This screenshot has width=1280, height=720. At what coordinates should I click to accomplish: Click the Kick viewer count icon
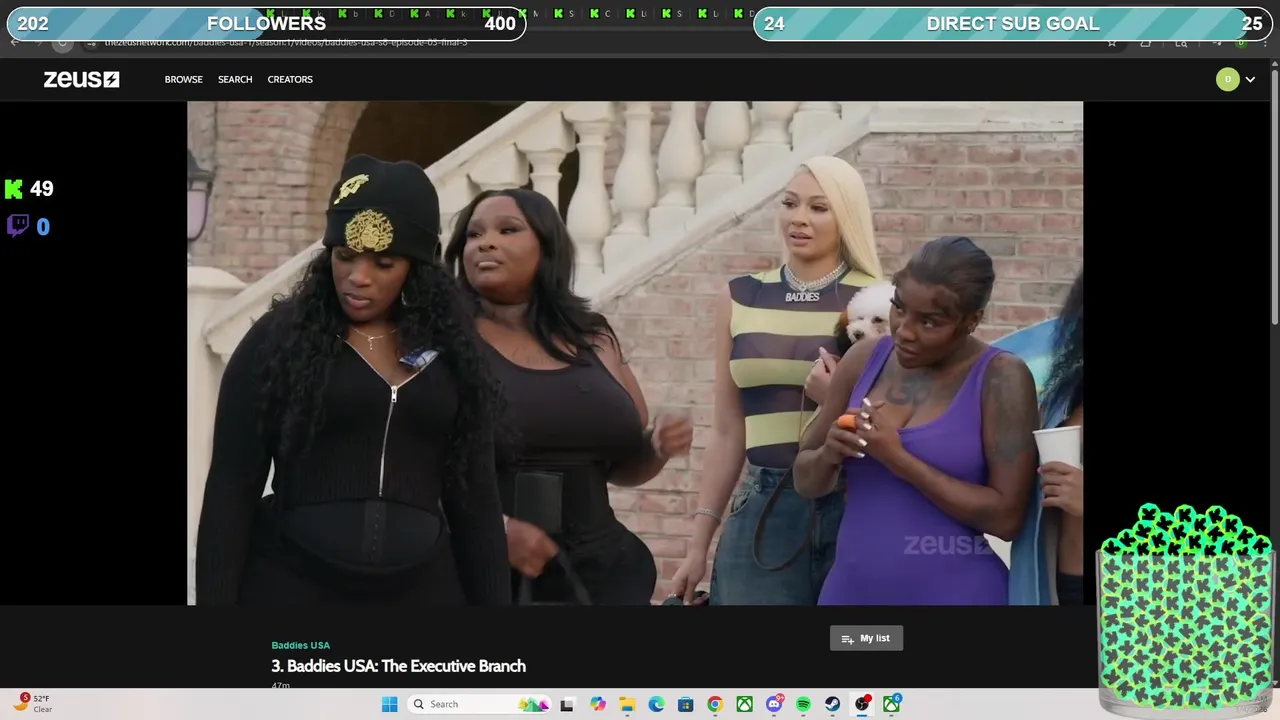[14, 189]
